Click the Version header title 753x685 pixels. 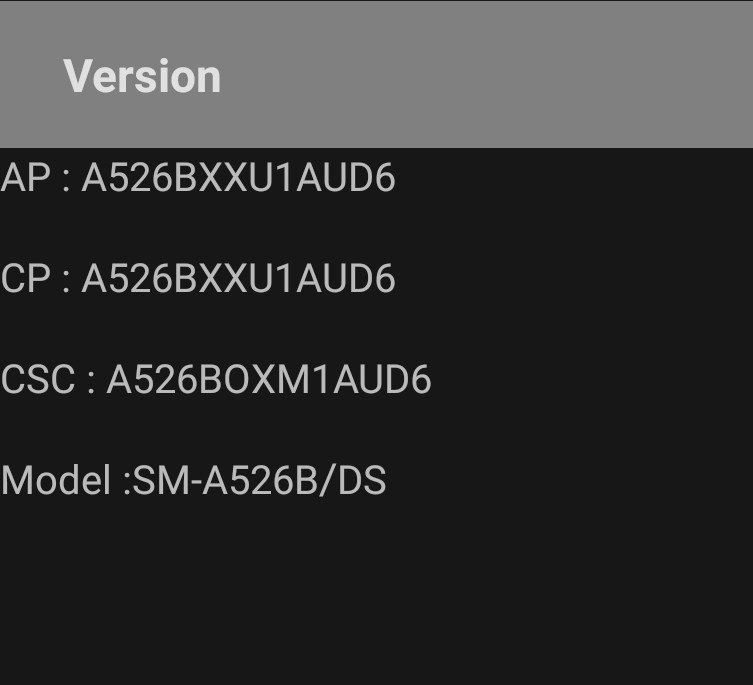click(142, 76)
